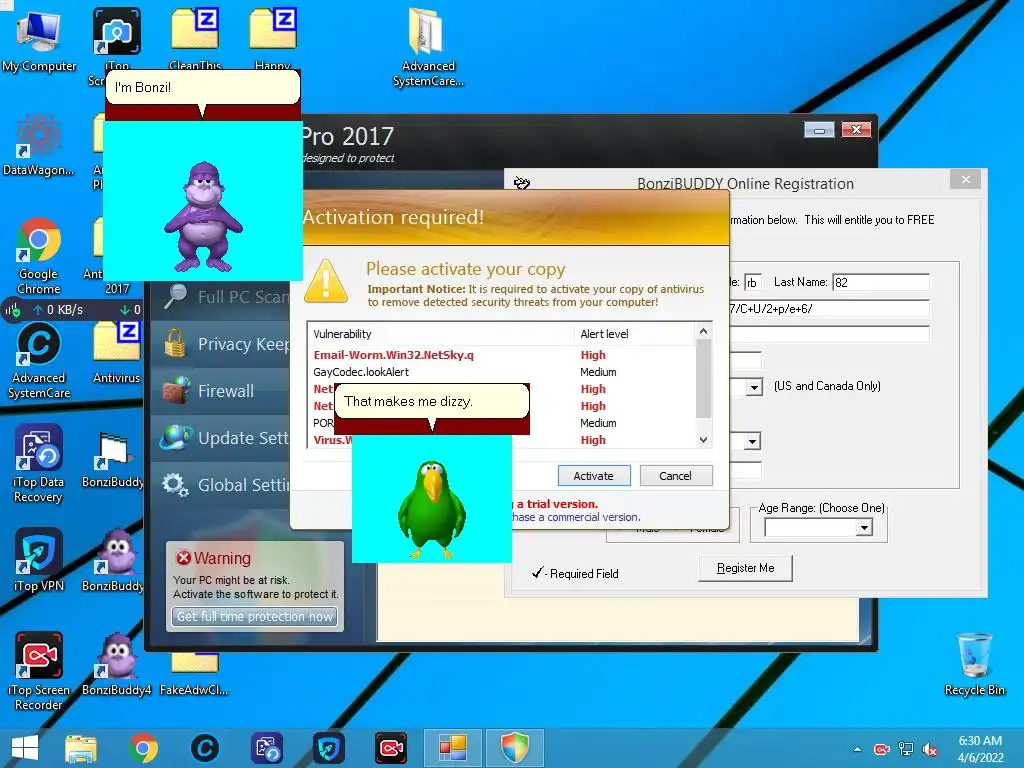Viewport: 1024px width, 768px height.
Task: Launch Chrome from the taskbar
Action: click(143, 748)
